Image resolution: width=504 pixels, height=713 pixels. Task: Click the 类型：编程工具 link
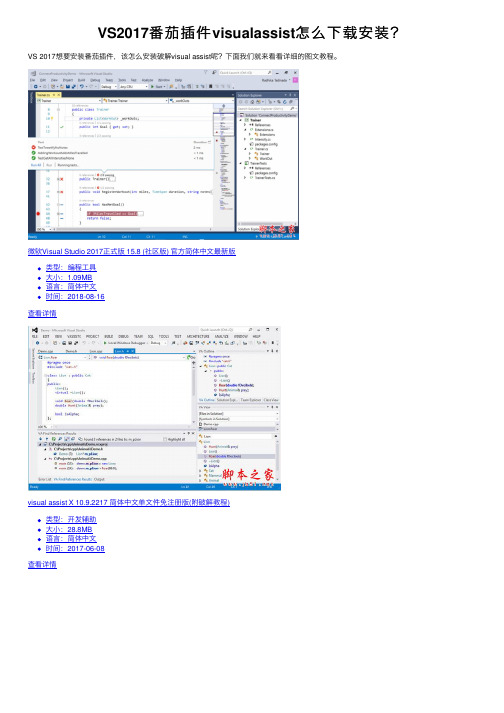[71, 267]
